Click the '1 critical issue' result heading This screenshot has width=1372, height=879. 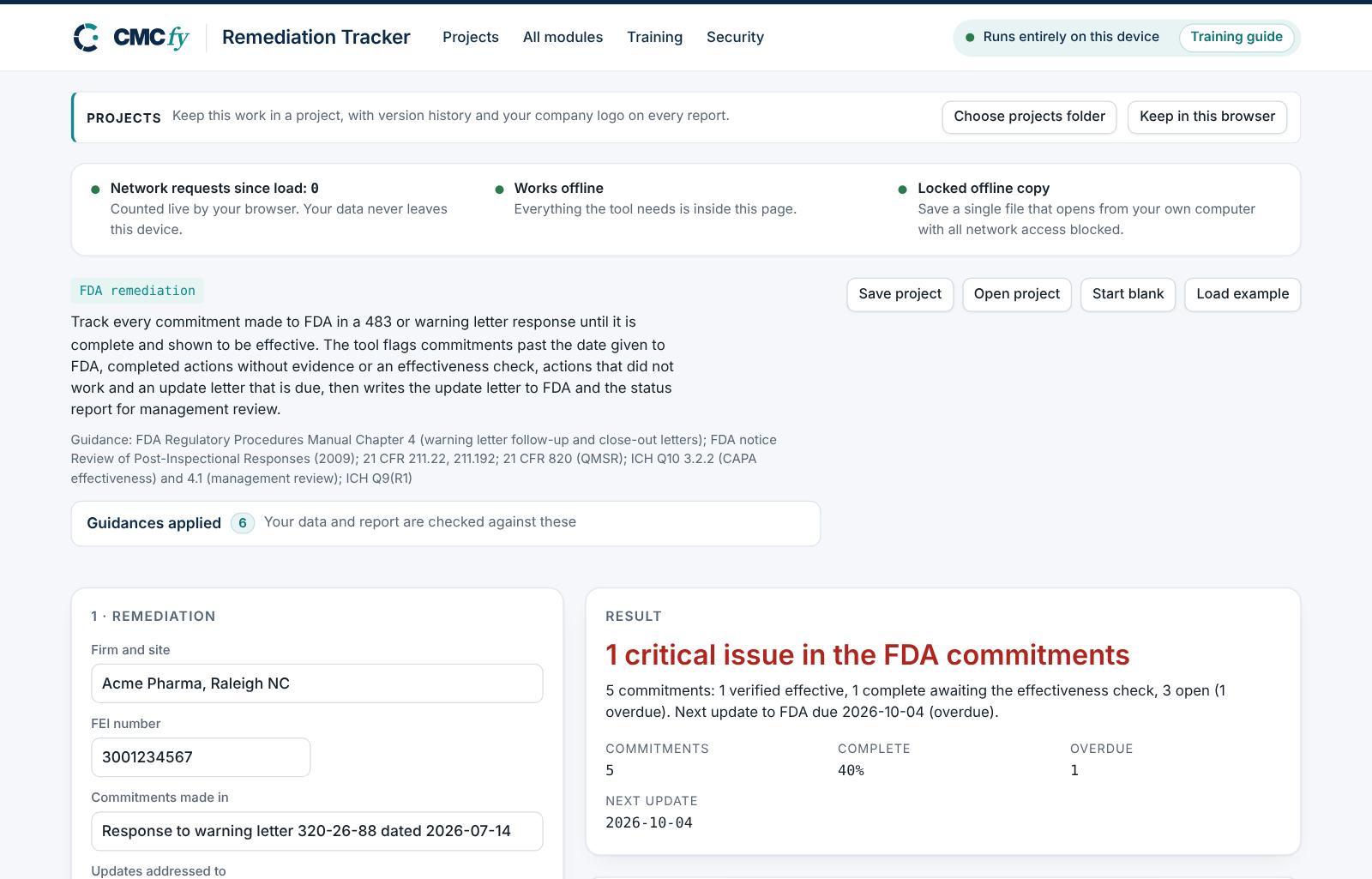click(x=868, y=655)
